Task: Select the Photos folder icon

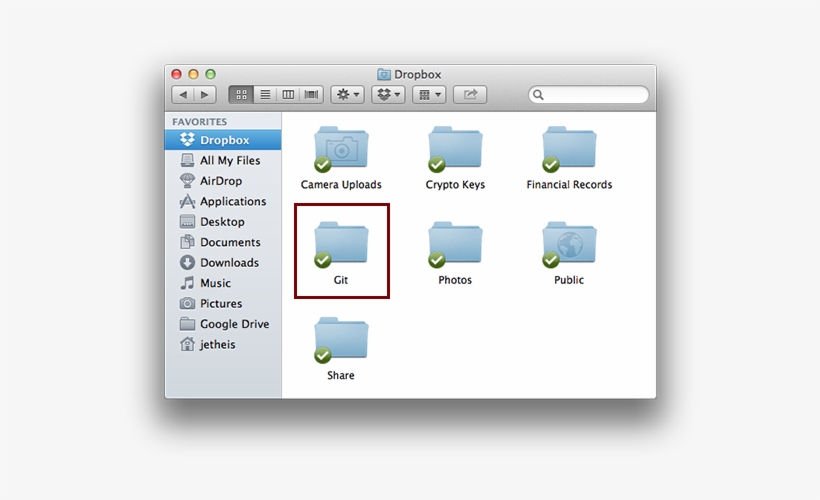Action: (455, 244)
